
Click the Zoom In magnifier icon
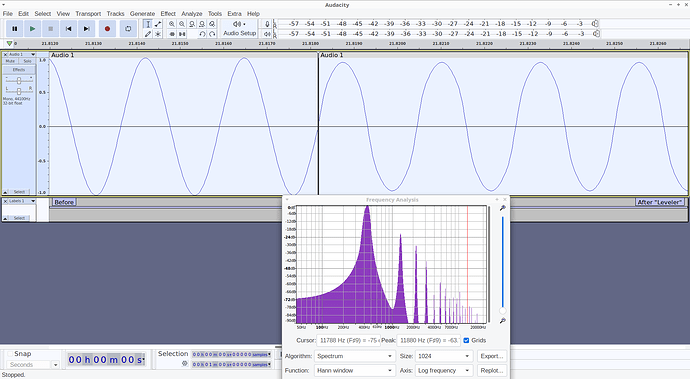(x=172, y=24)
